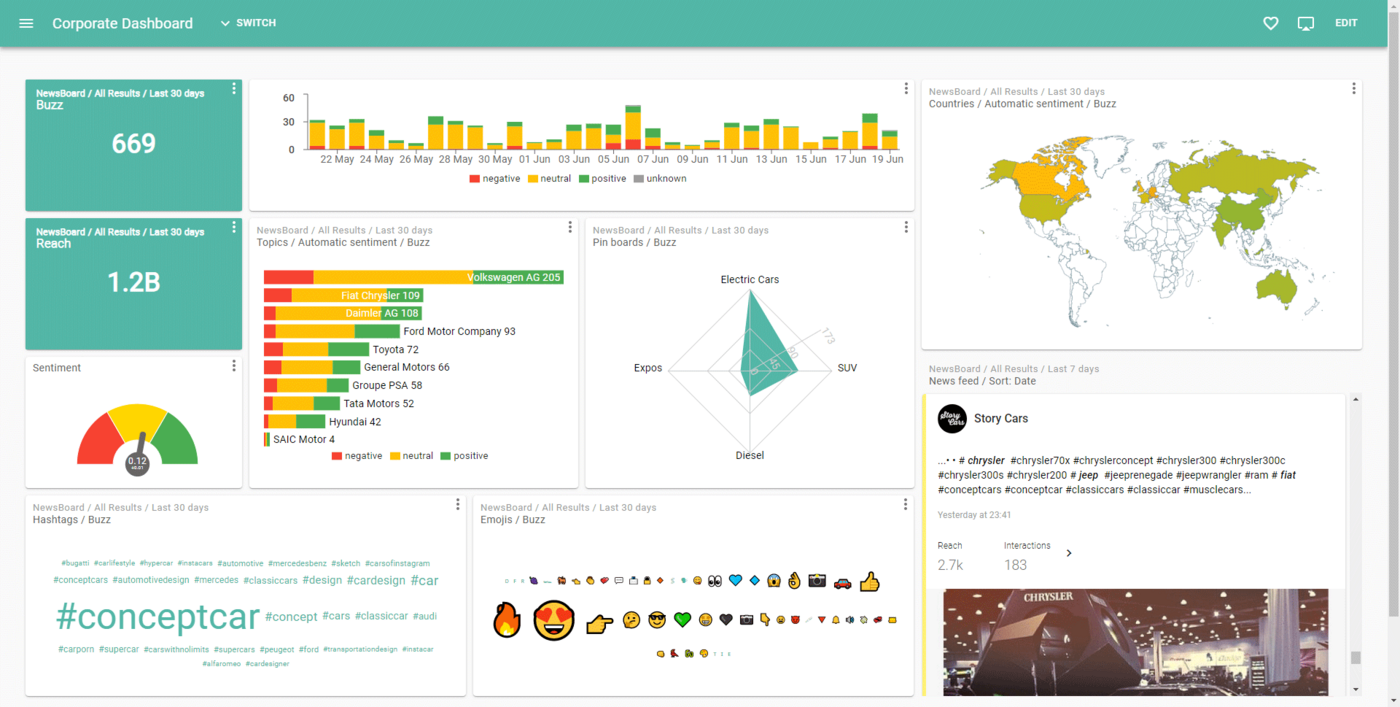This screenshot has height=707, width=1400.
Task: Click the #automotivedesign hashtag
Action: point(151,580)
